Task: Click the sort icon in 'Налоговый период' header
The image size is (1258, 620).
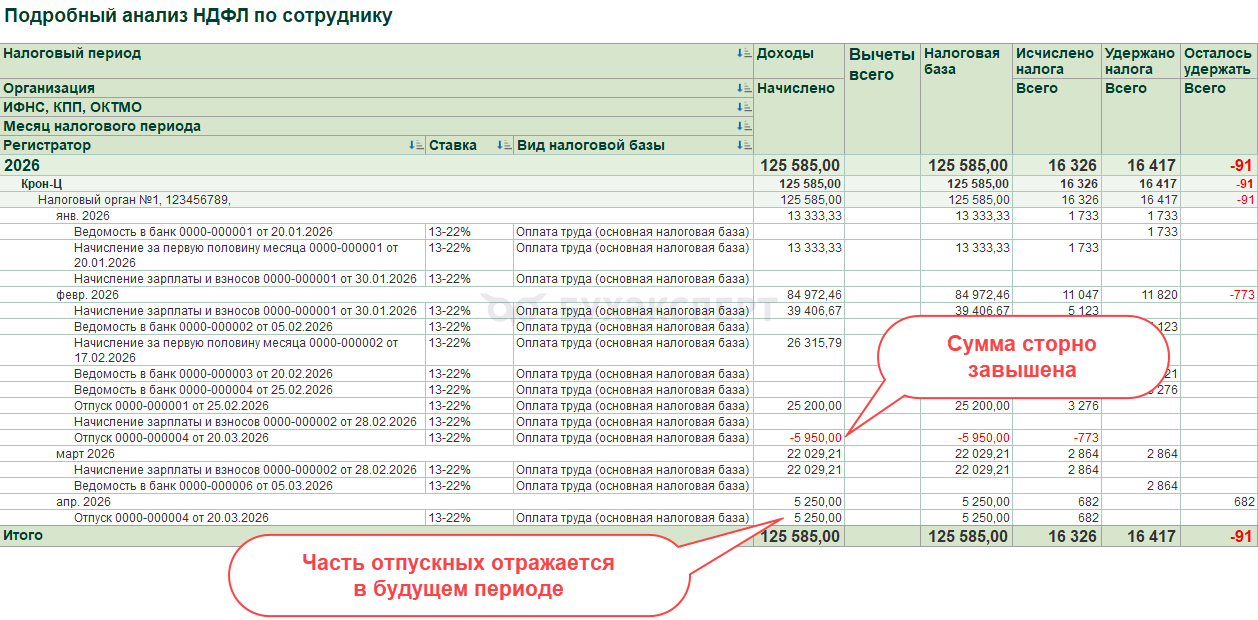Action: tap(744, 53)
